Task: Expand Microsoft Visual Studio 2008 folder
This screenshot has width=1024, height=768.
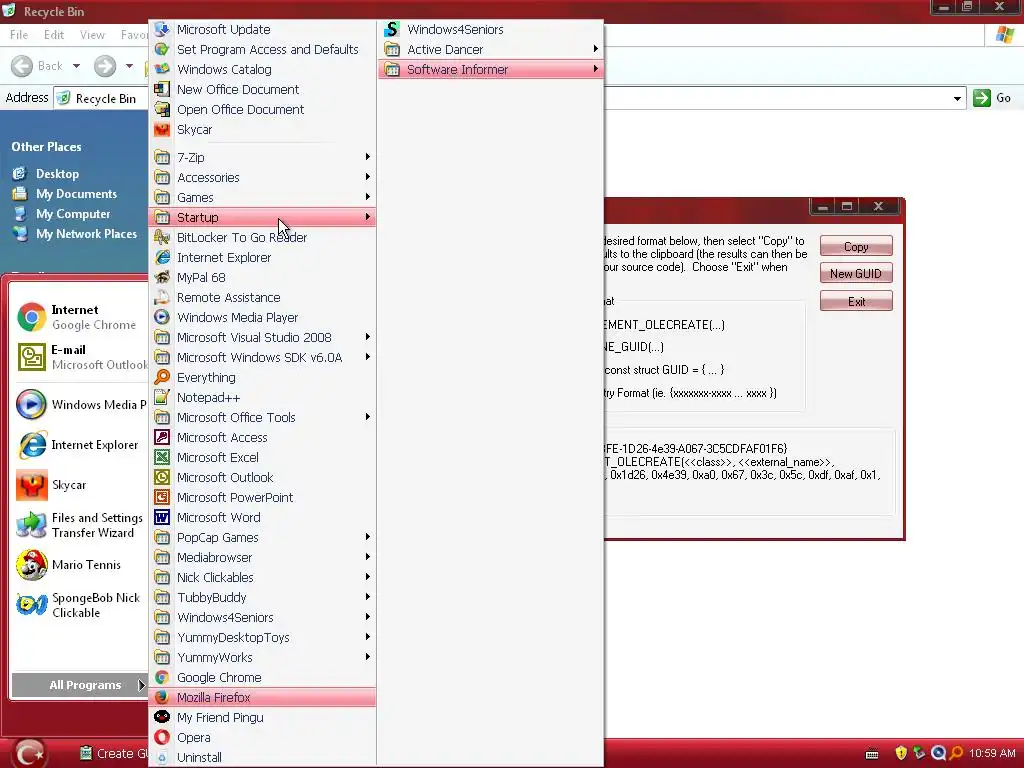Action: pyautogui.click(x=263, y=338)
